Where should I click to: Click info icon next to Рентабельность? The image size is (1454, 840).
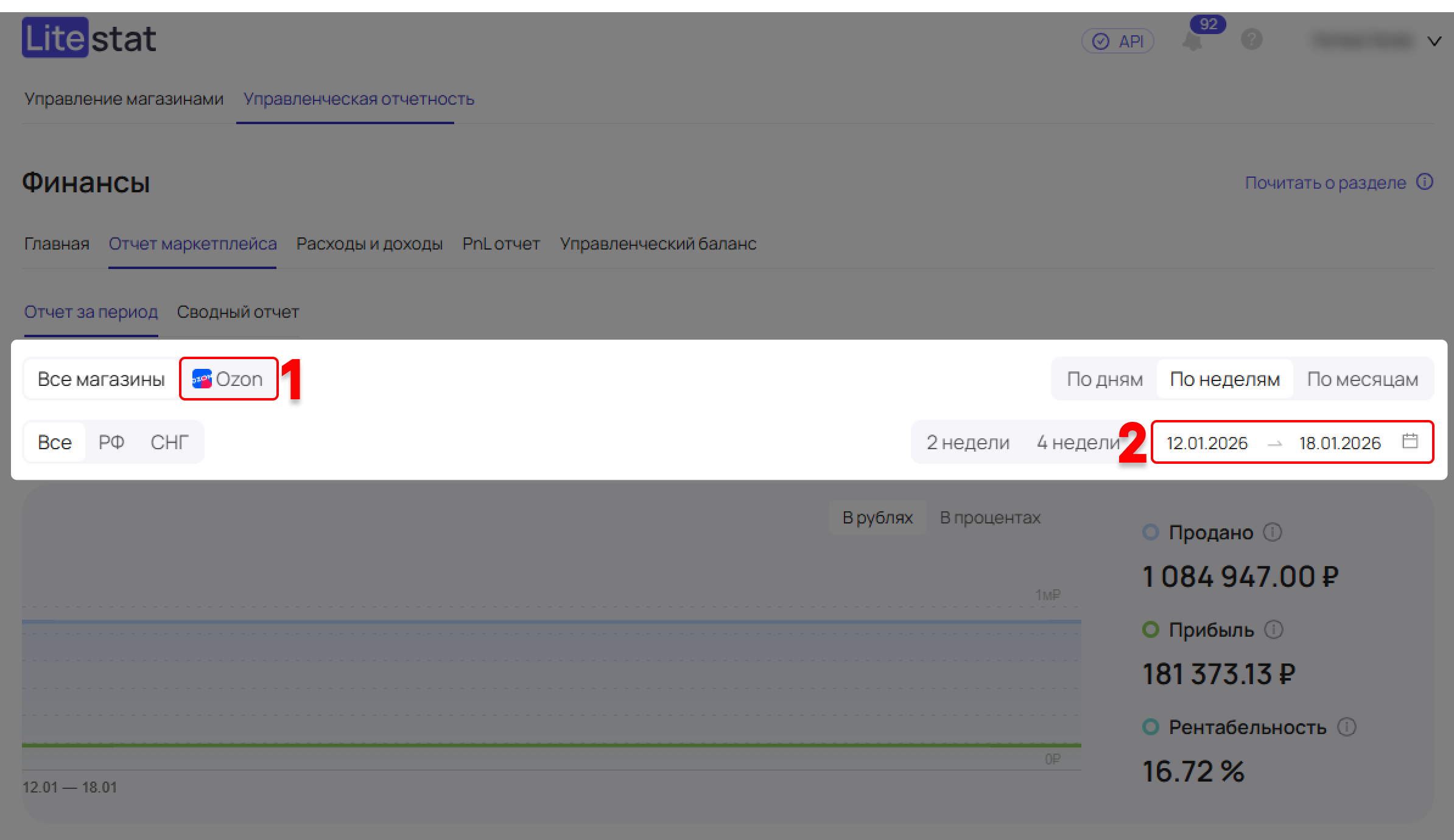[1346, 727]
